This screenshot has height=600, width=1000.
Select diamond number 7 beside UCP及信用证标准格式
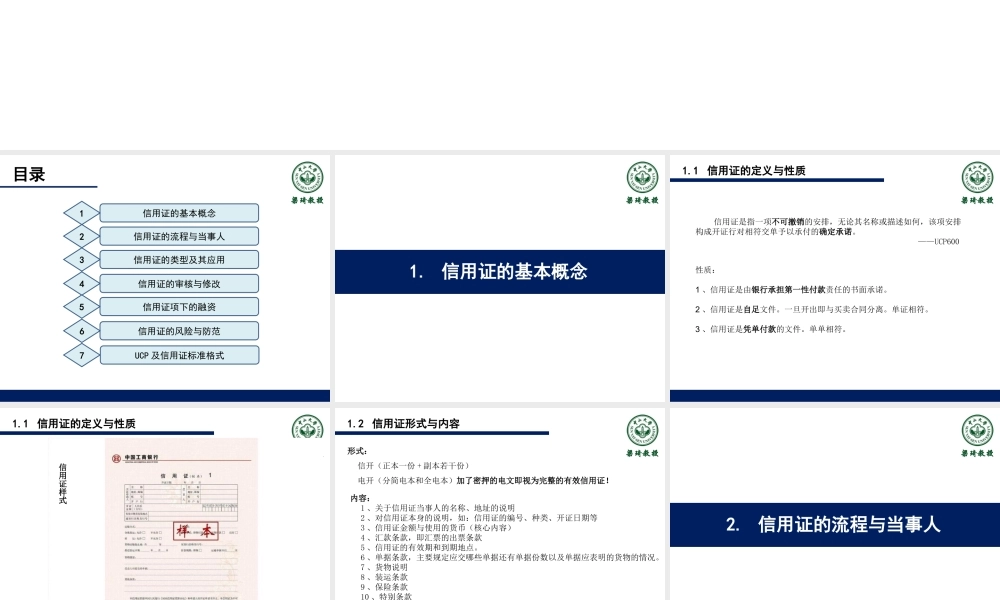pos(81,353)
